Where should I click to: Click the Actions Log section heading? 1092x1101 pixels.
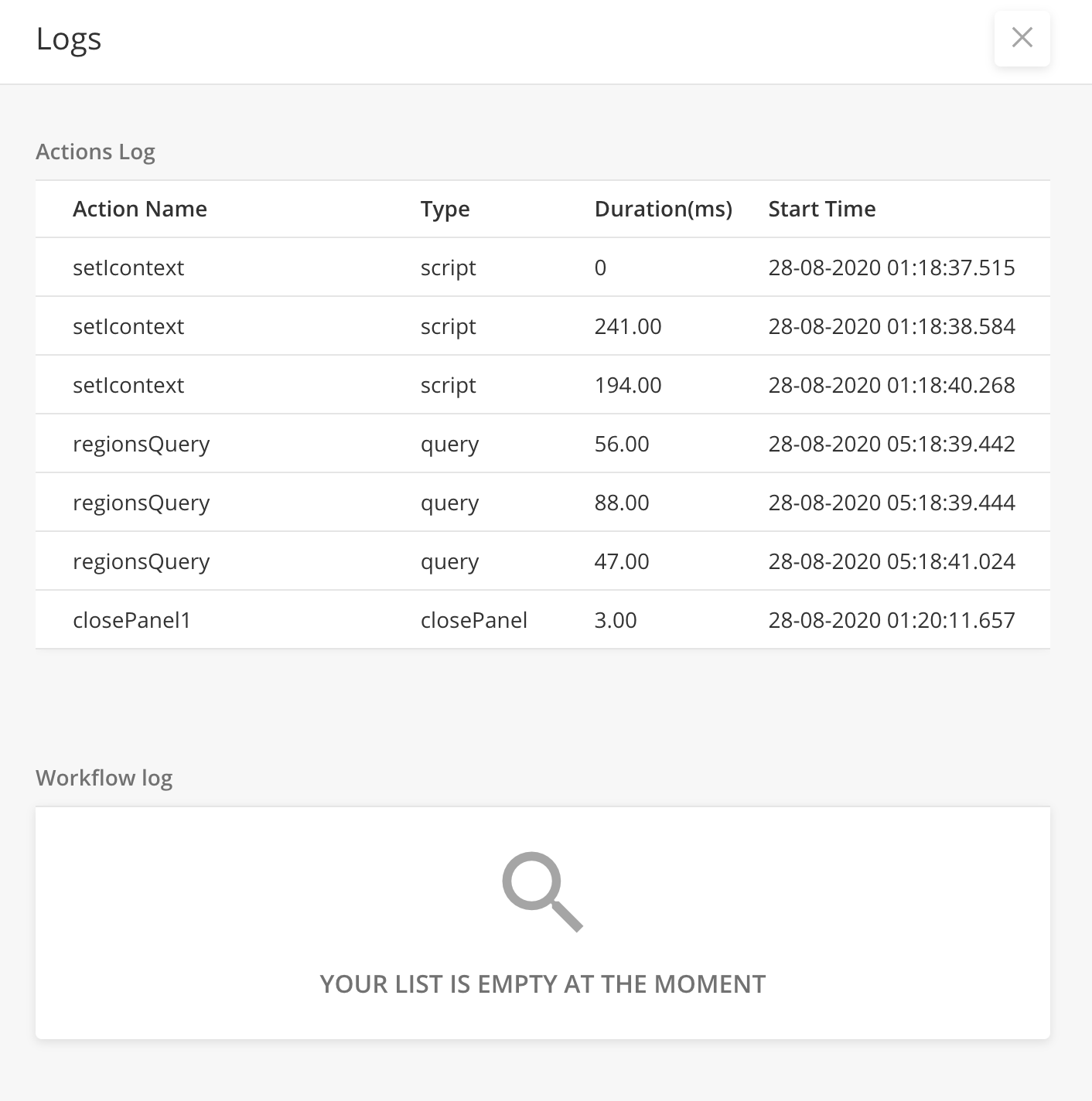tap(95, 152)
